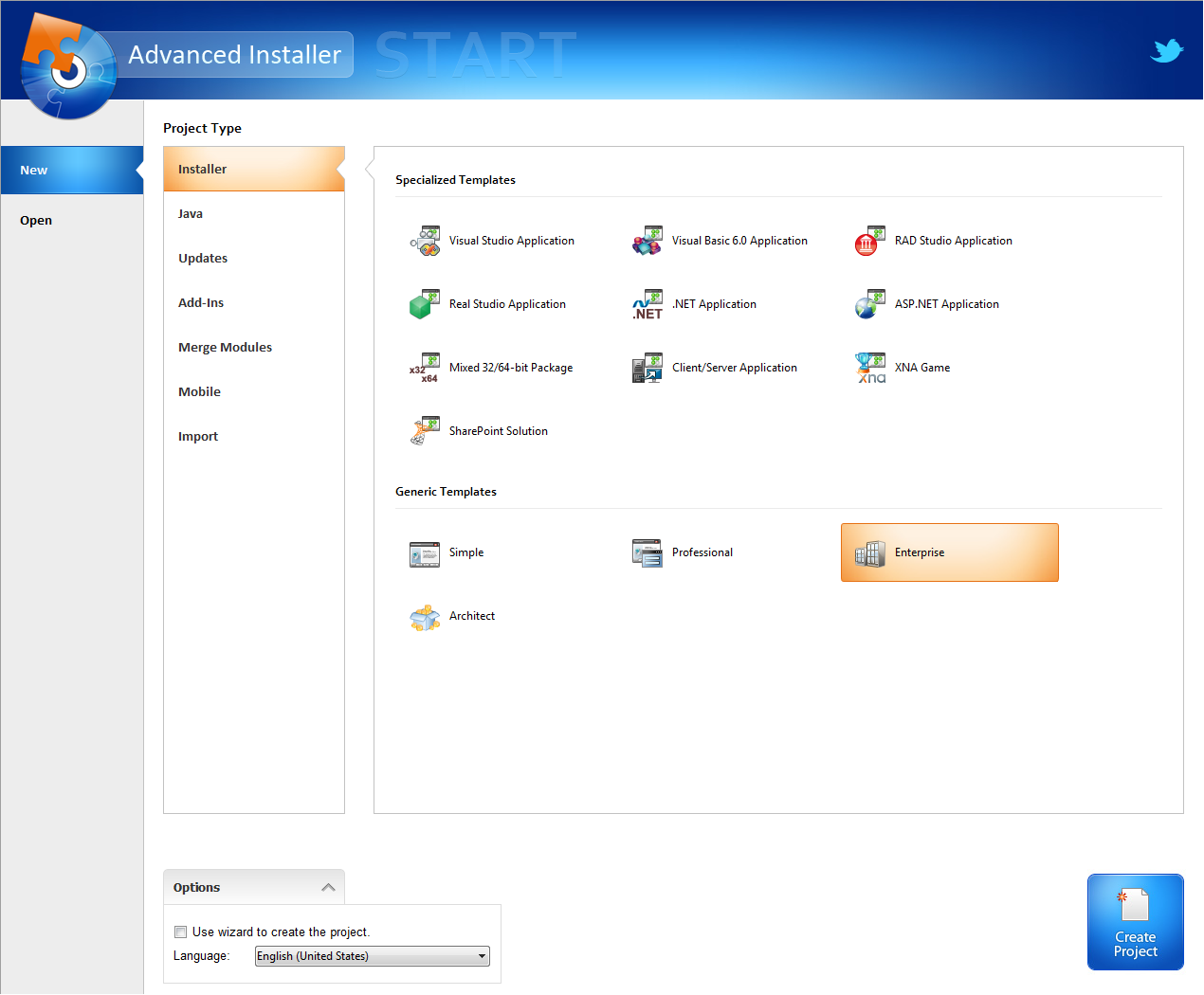Click the Visual Studio Application template icon
Screen dimensions: 1204x995
tap(425, 242)
